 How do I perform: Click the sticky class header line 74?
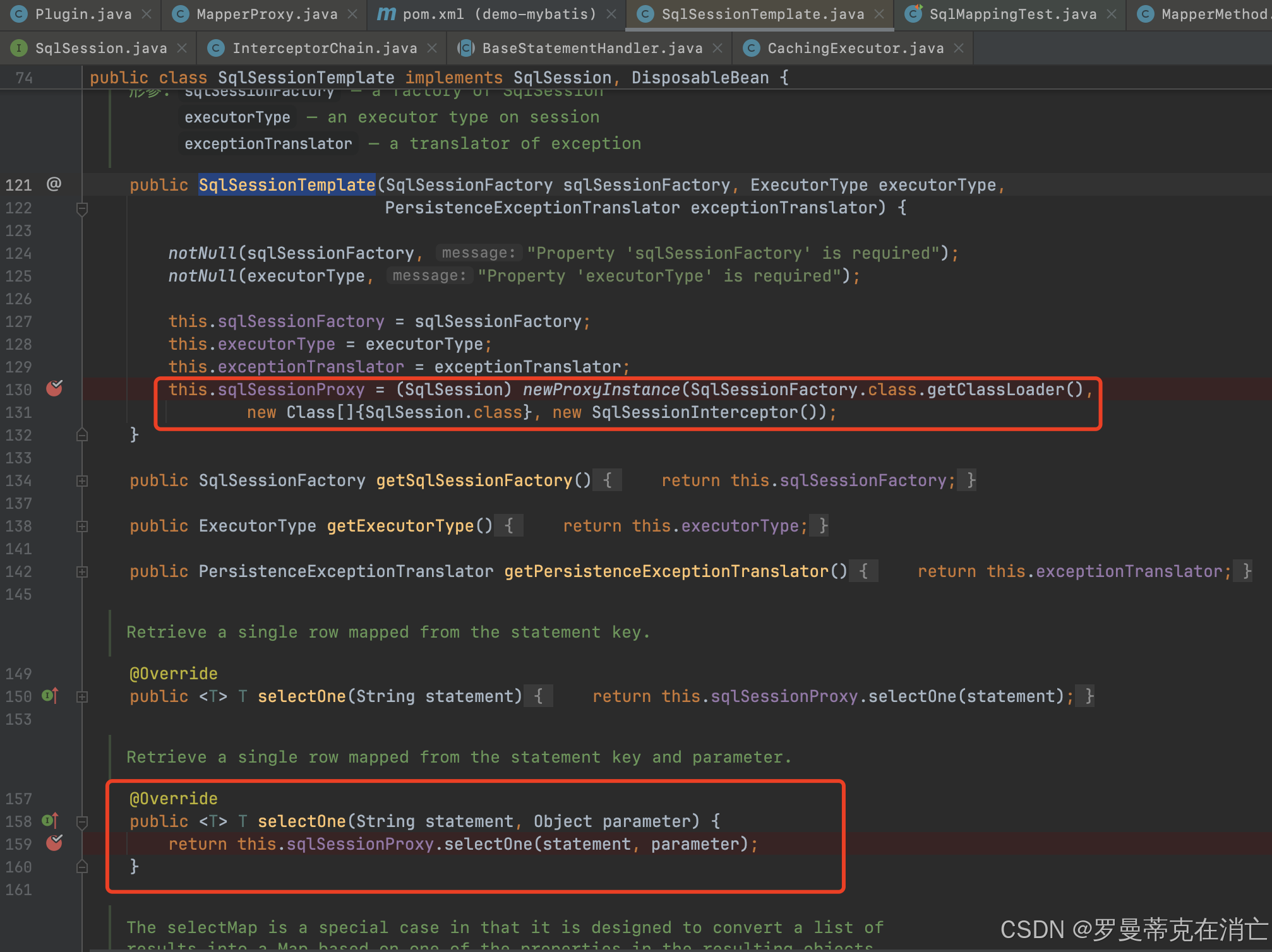(636, 77)
